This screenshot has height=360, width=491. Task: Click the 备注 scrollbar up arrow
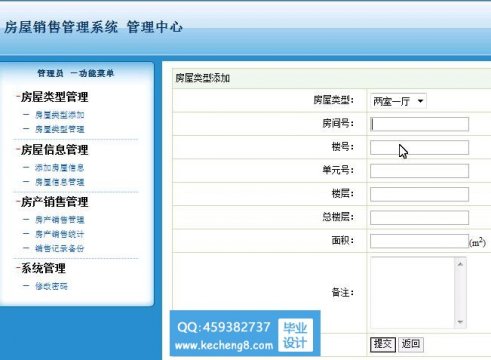pyautogui.click(x=460, y=264)
